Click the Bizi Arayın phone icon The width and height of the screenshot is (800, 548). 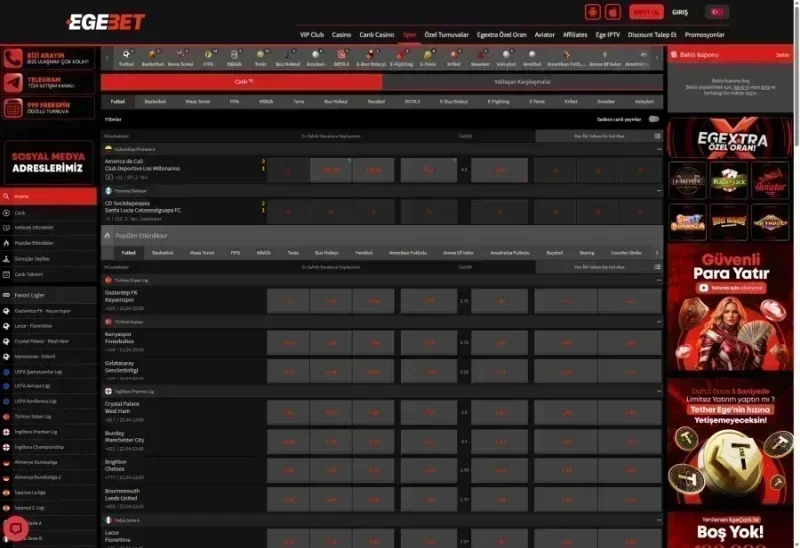(13, 58)
